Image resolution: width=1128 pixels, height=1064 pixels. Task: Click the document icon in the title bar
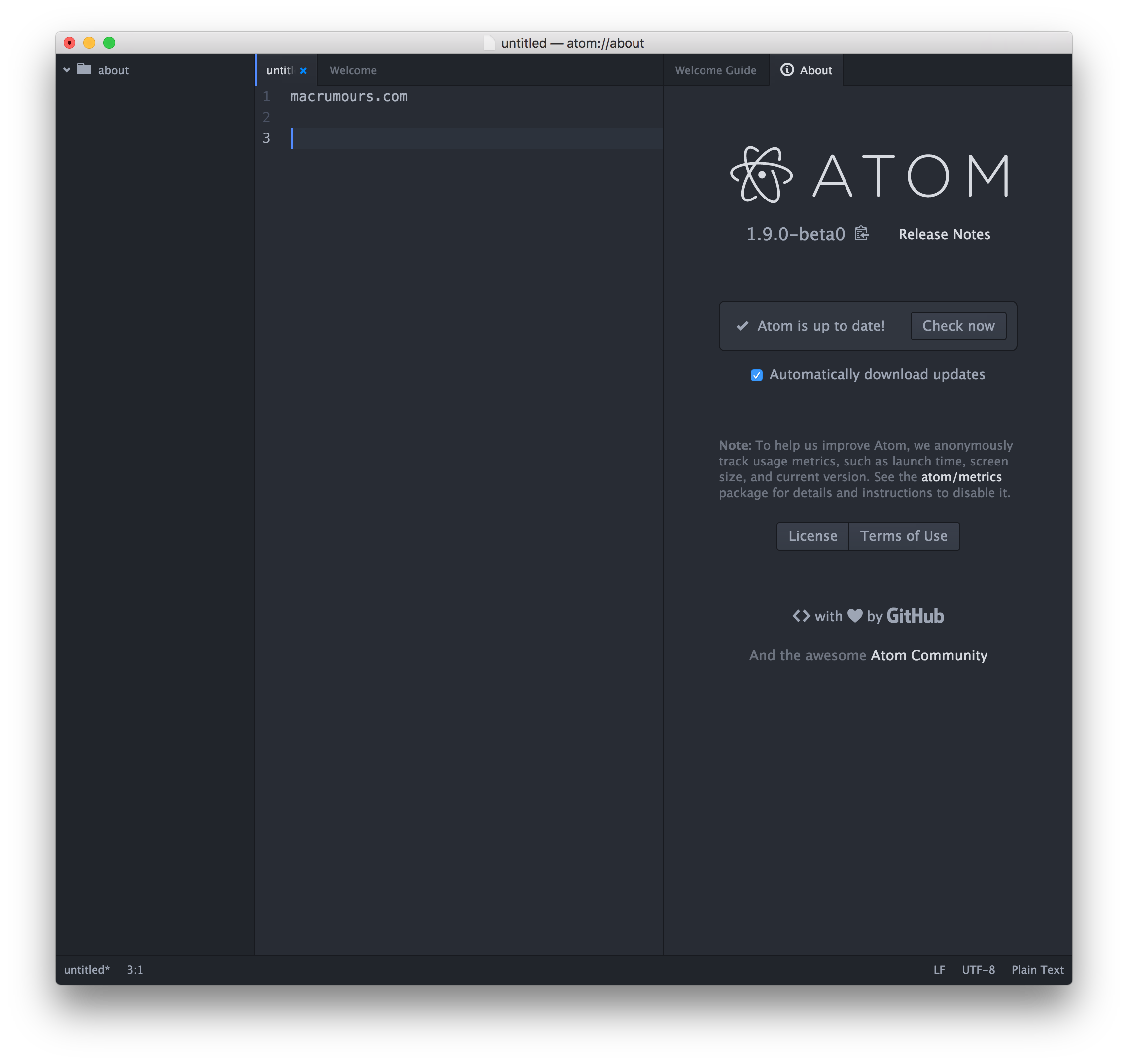489,43
